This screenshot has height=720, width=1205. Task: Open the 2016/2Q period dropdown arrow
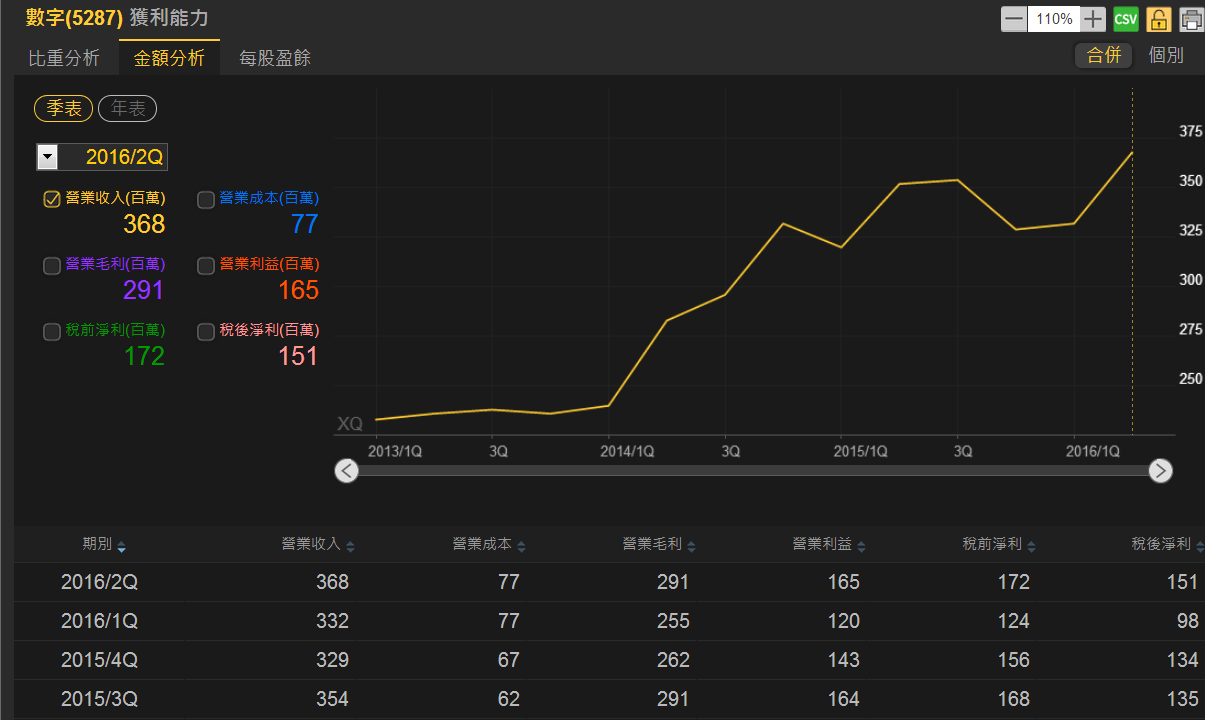(x=47, y=157)
